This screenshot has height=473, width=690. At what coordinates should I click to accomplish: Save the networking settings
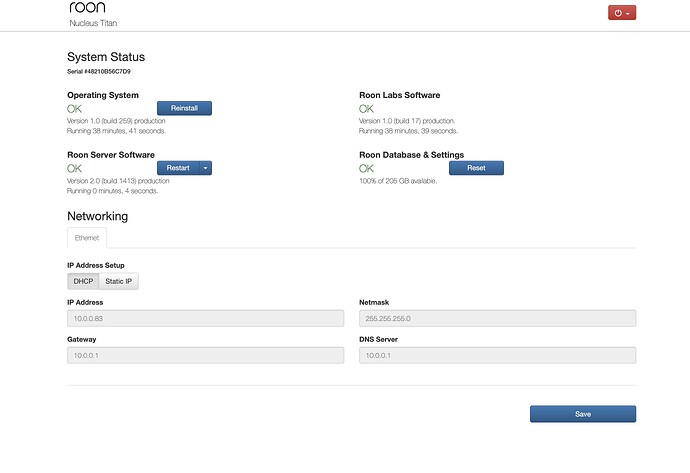583,414
